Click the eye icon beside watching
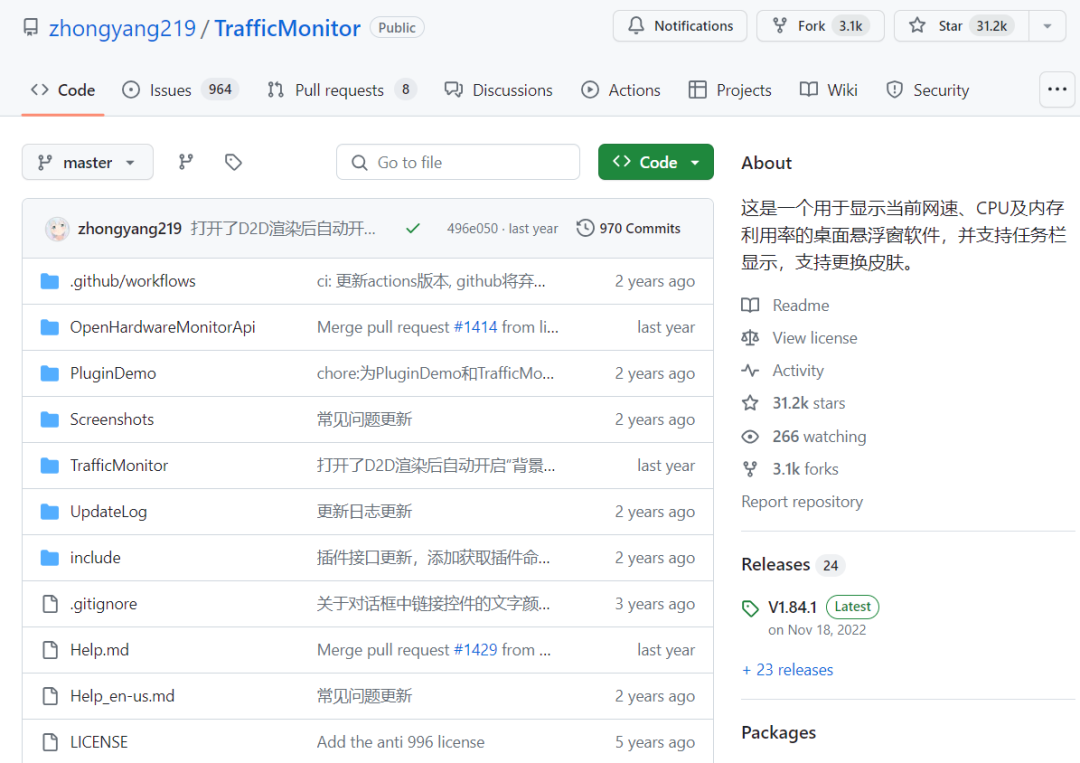This screenshot has width=1080, height=763. click(x=750, y=437)
